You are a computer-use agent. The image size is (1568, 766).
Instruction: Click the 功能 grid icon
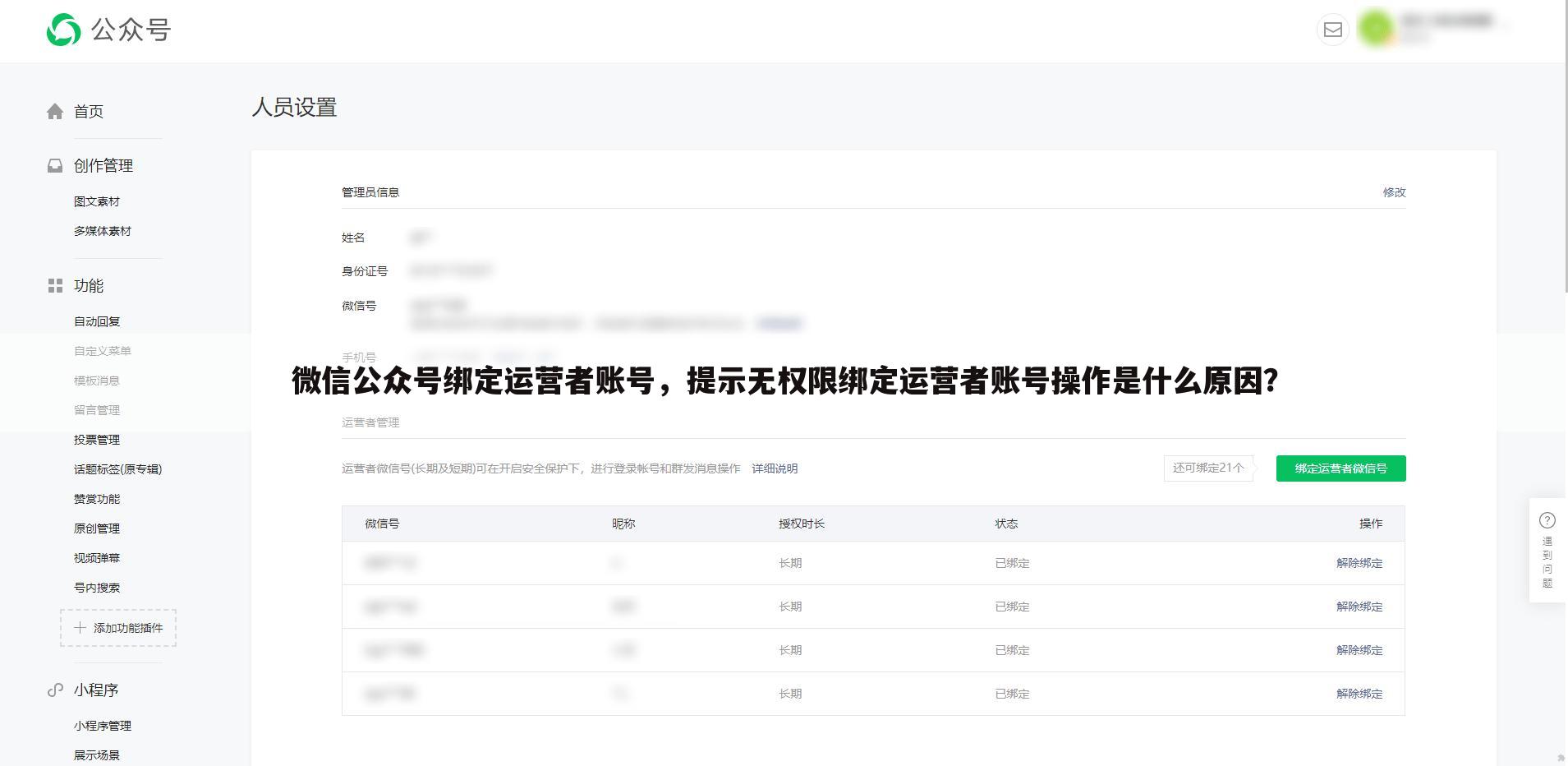55,285
